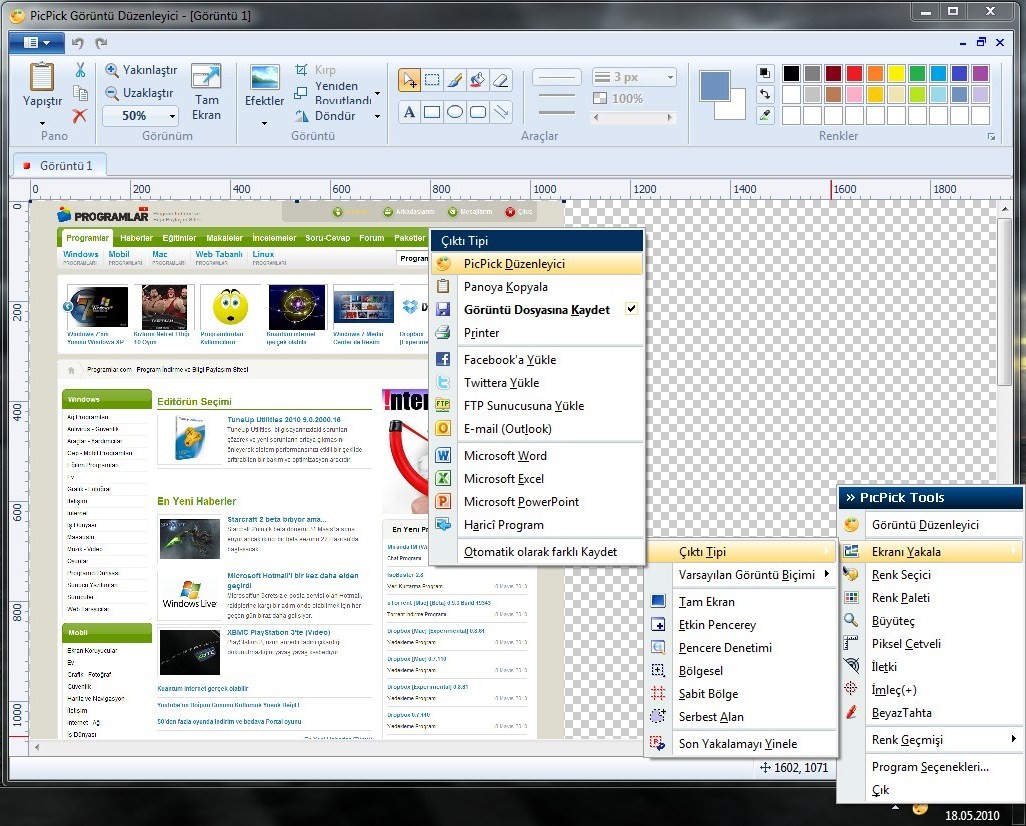The image size is (1026, 826).
Task: Select the solid line style preview
Action: pos(556,77)
